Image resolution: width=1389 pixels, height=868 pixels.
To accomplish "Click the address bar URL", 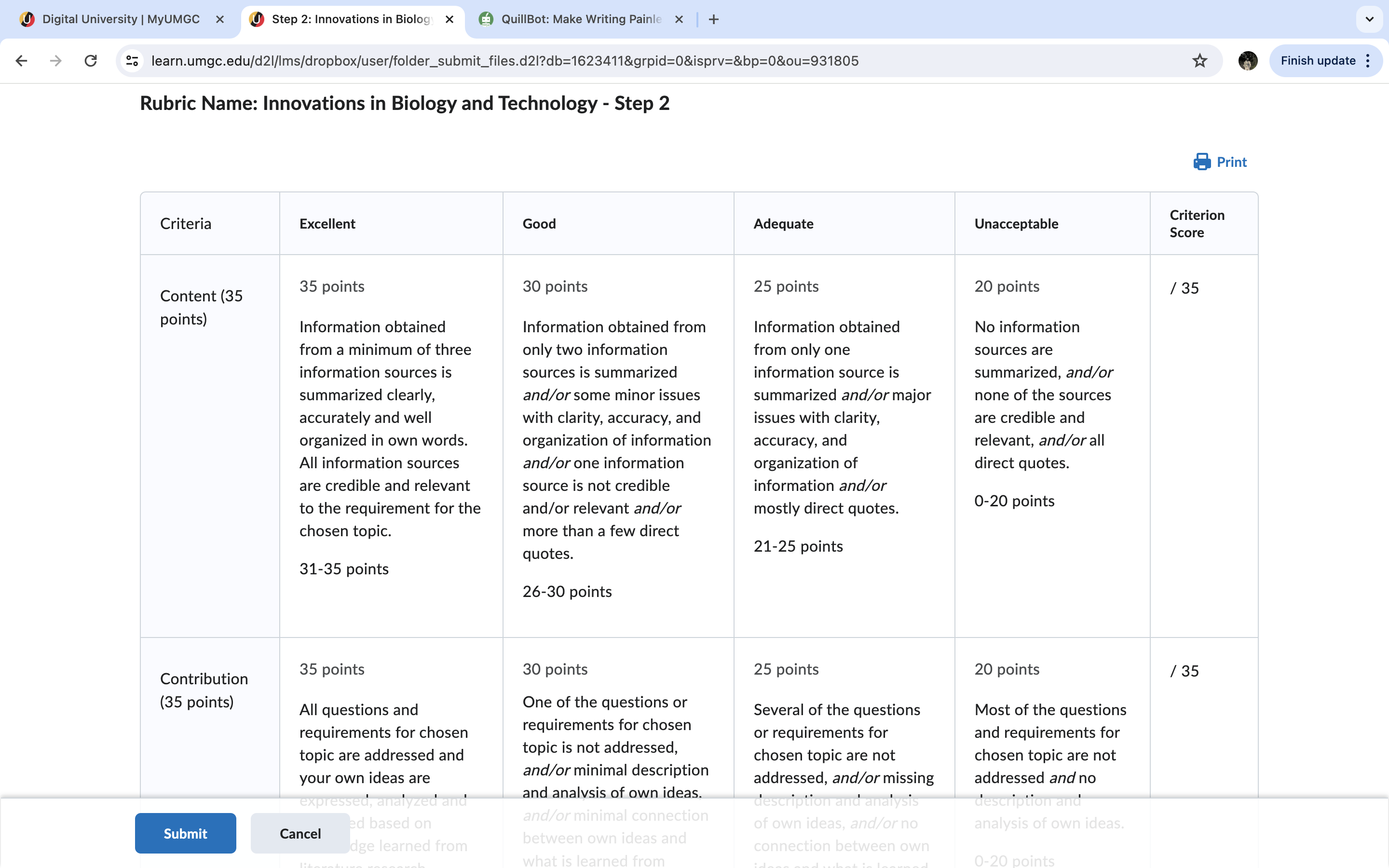I will coord(504,61).
